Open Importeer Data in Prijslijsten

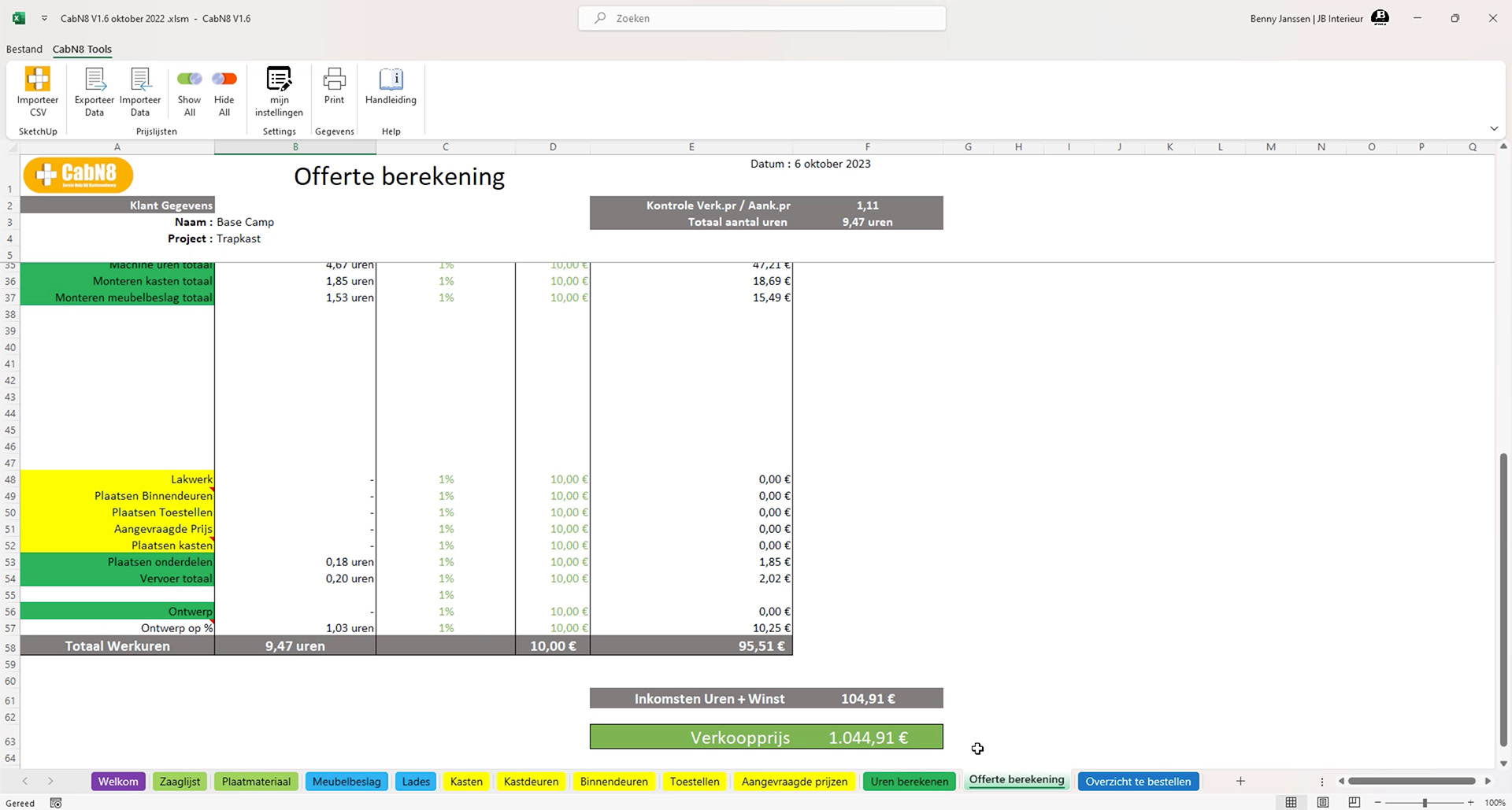point(139,91)
